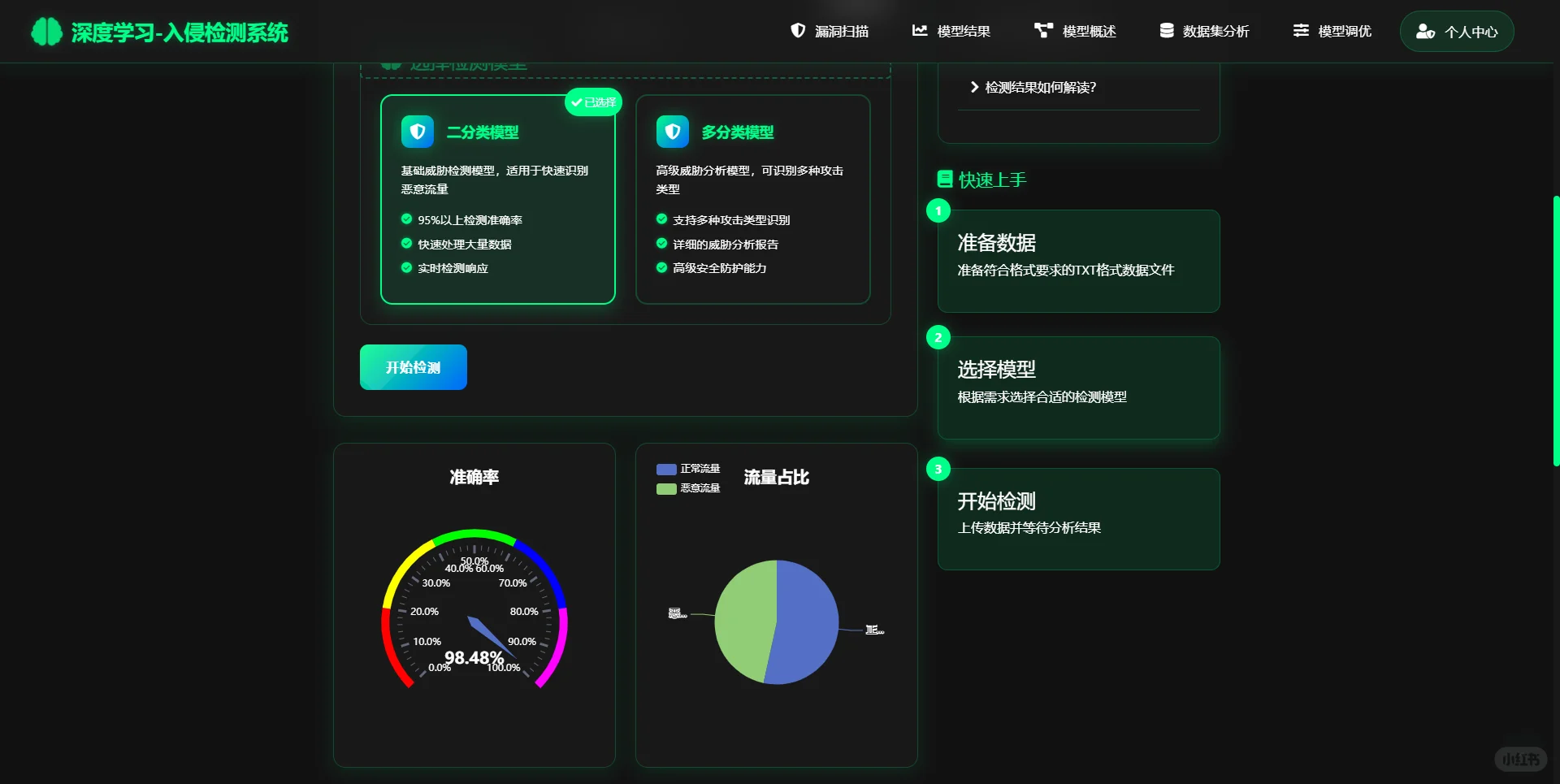Click the blue 正常流量 color swatch

pyautogui.click(x=665, y=468)
